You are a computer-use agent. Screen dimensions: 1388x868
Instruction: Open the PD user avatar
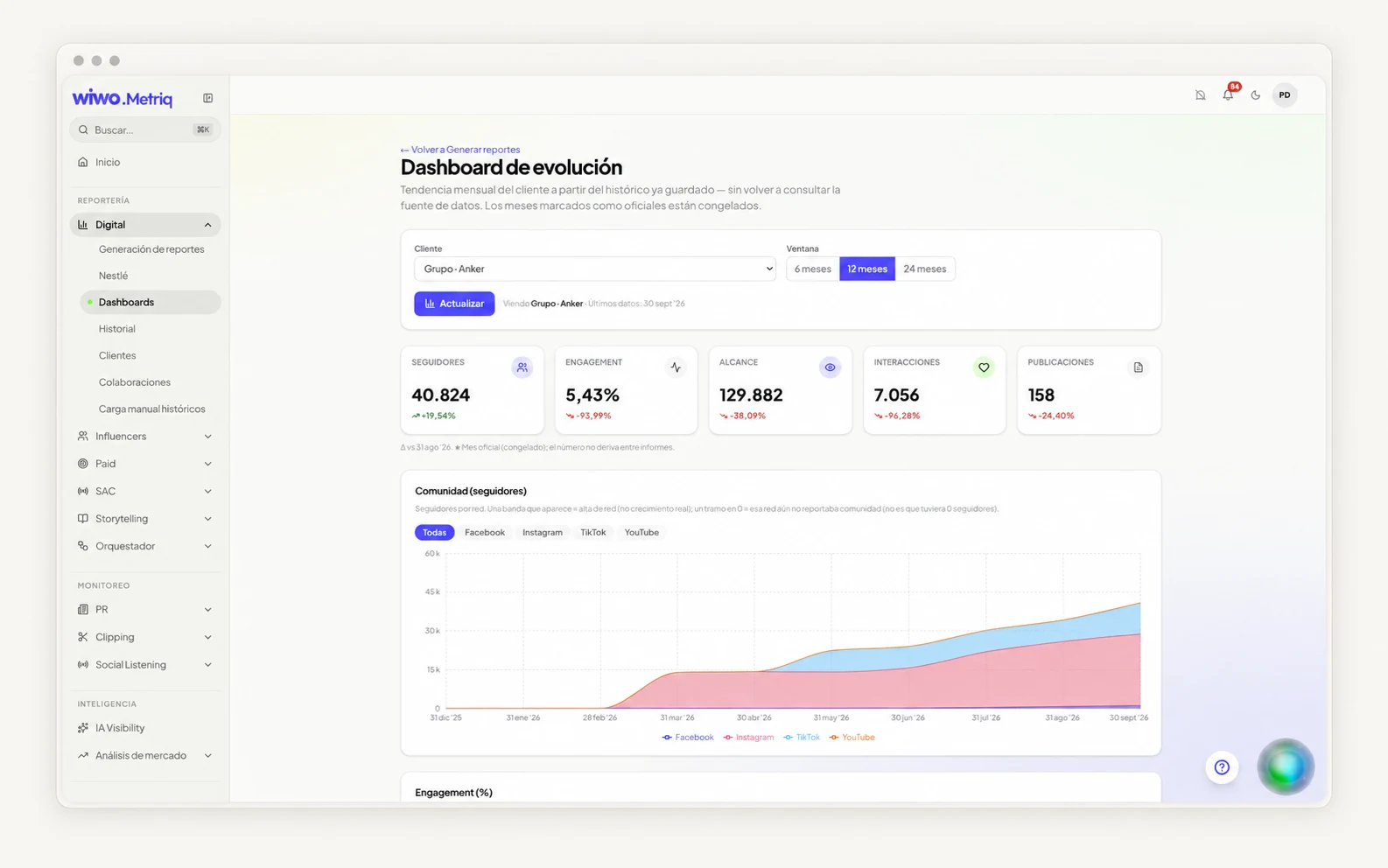tap(1284, 94)
